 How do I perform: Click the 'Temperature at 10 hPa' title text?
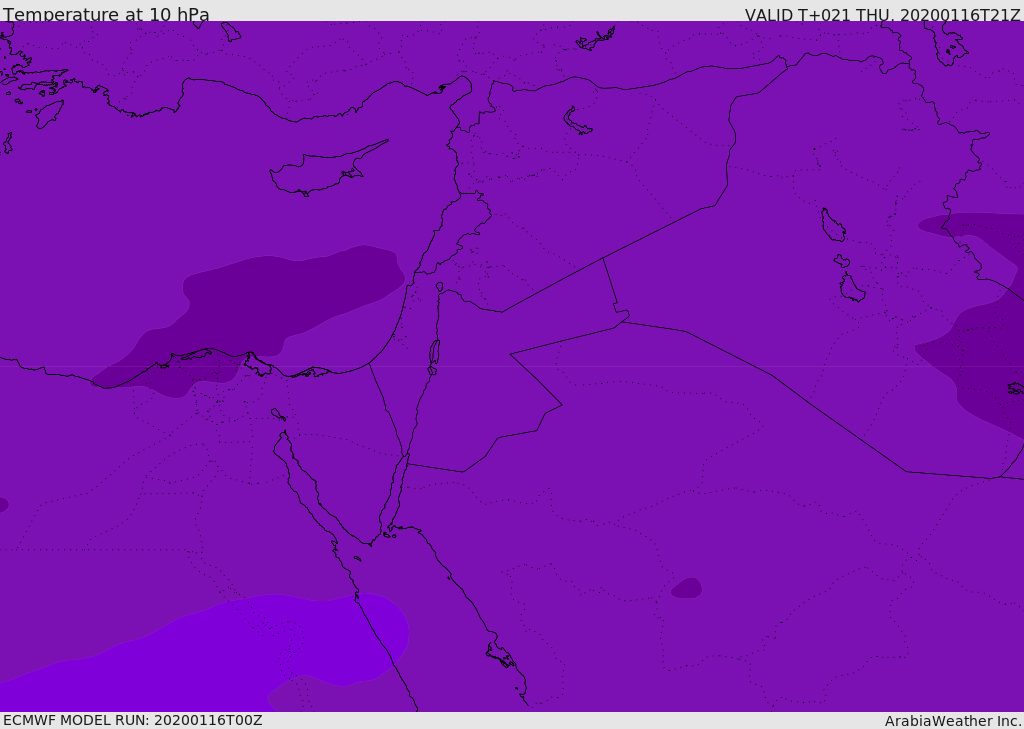[106, 14]
